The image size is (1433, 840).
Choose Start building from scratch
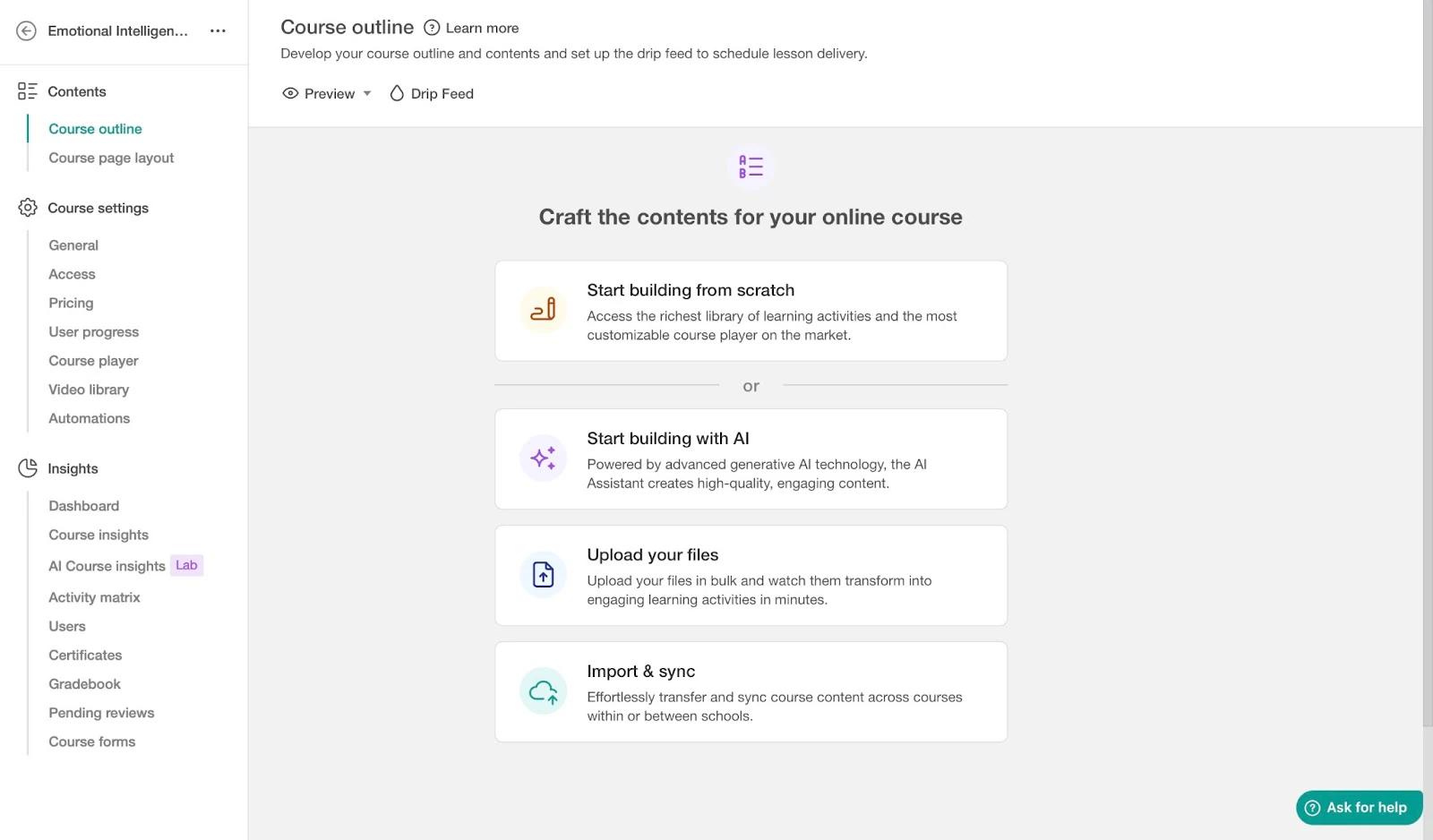pos(751,311)
